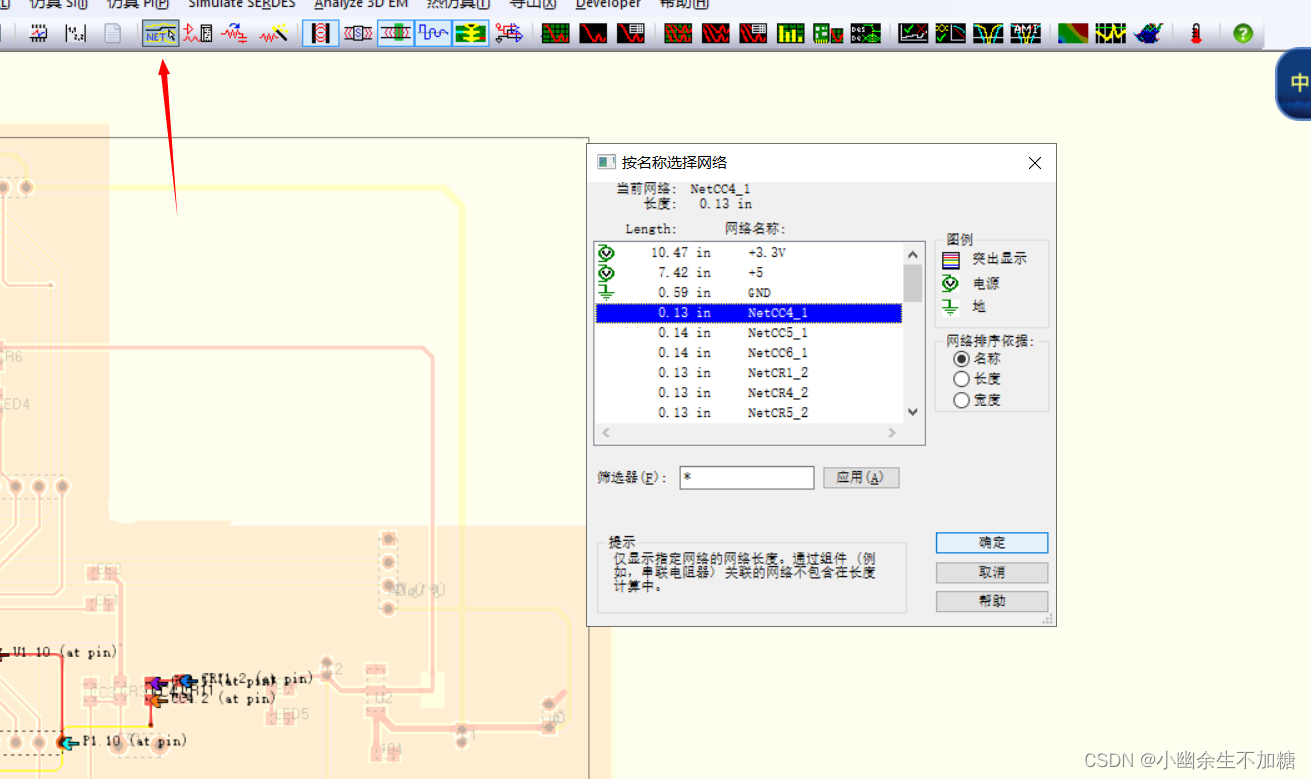1311x779 pixels.
Task: Open the colored heat map icon
Action: click(1073, 33)
